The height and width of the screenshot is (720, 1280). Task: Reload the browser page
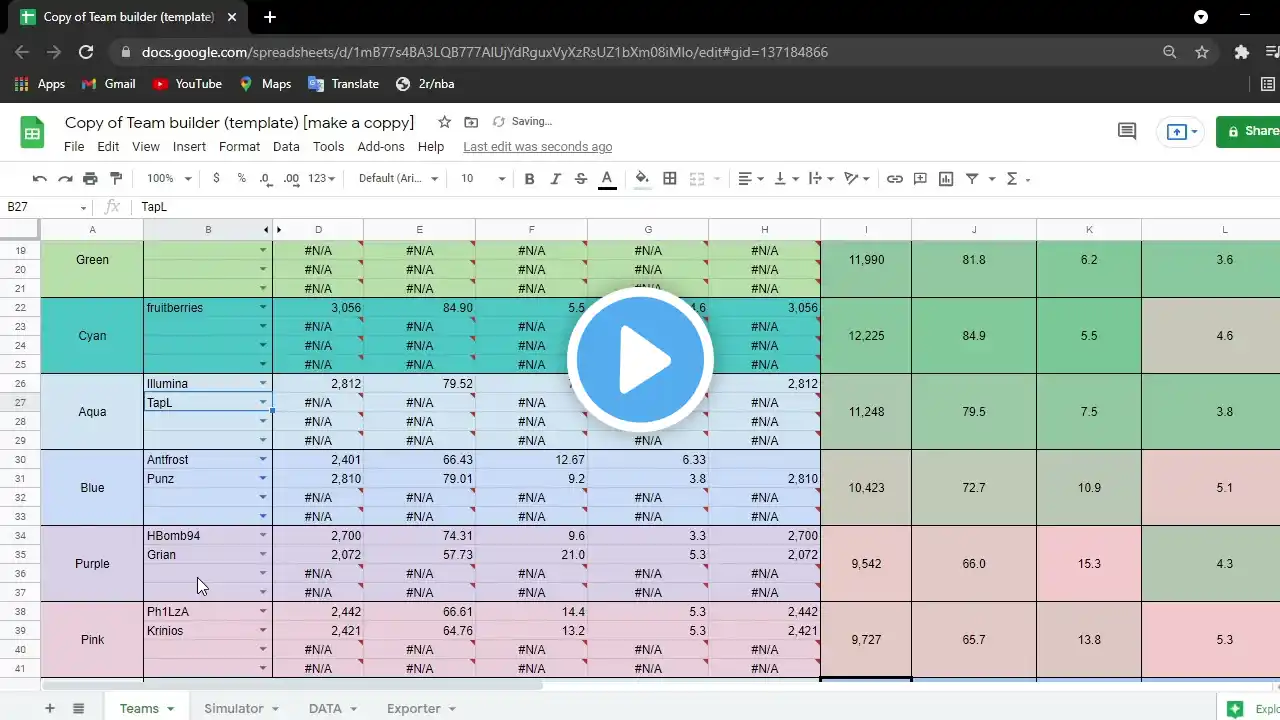(86, 52)
